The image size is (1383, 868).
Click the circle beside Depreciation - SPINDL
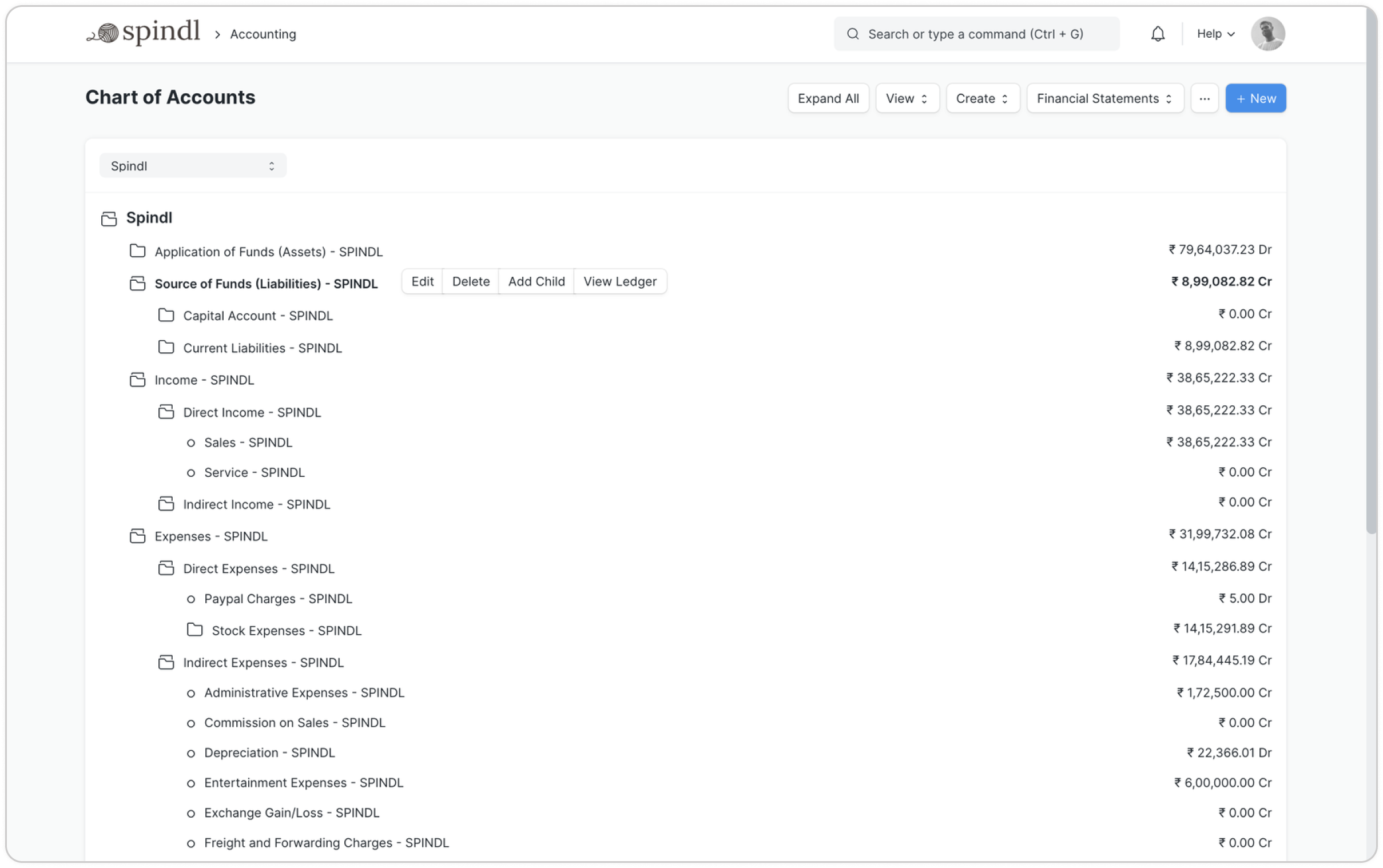190,752
